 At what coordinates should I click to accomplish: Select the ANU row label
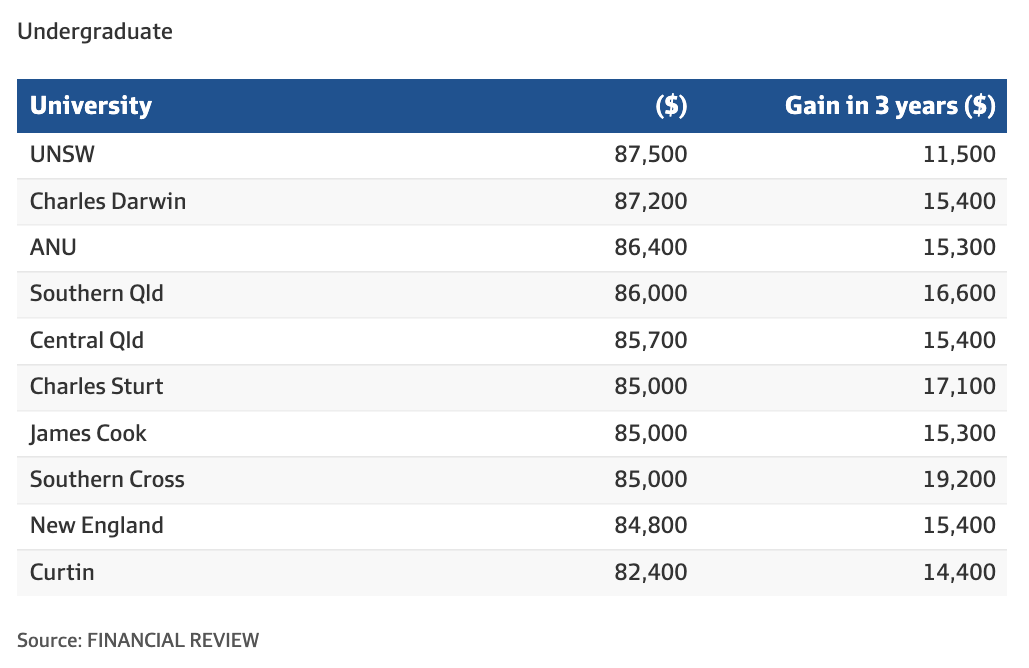click(x=53, y=247)
